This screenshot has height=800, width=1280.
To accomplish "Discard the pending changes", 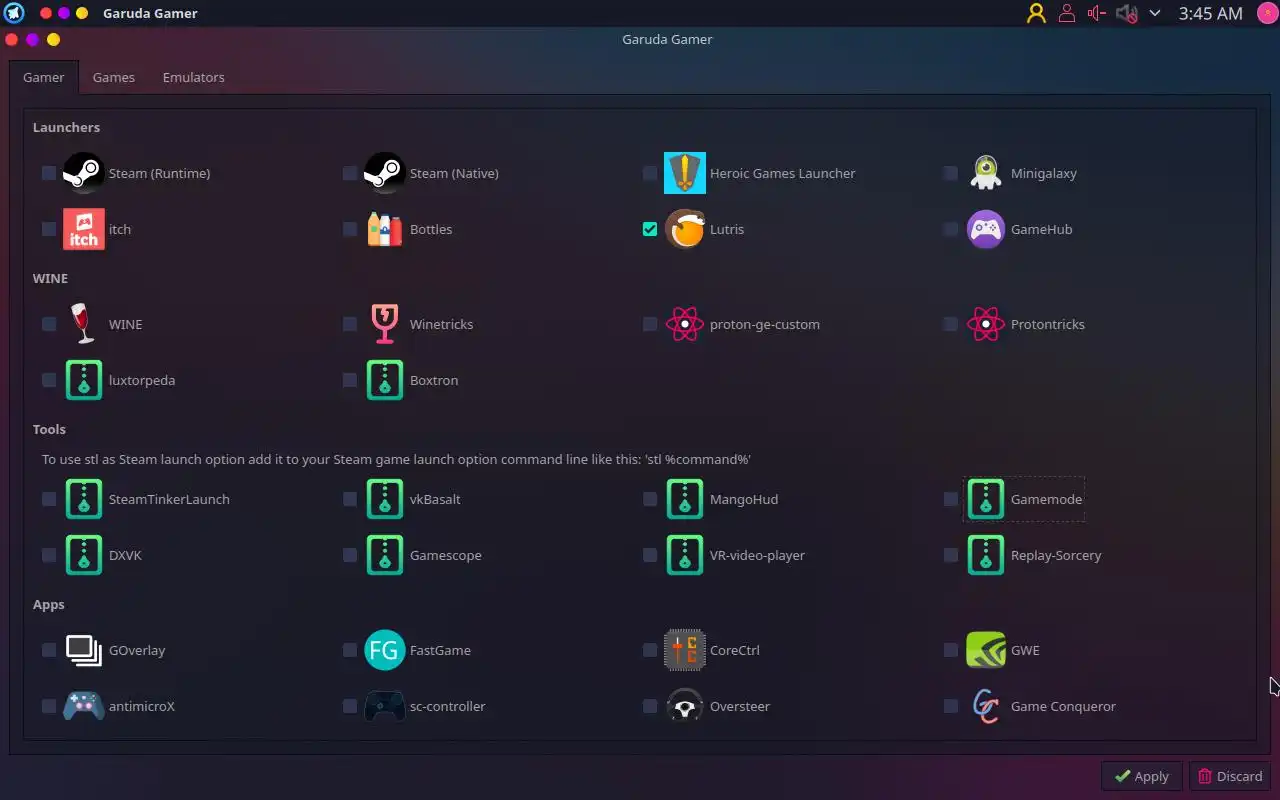I will coord(1230,776).
